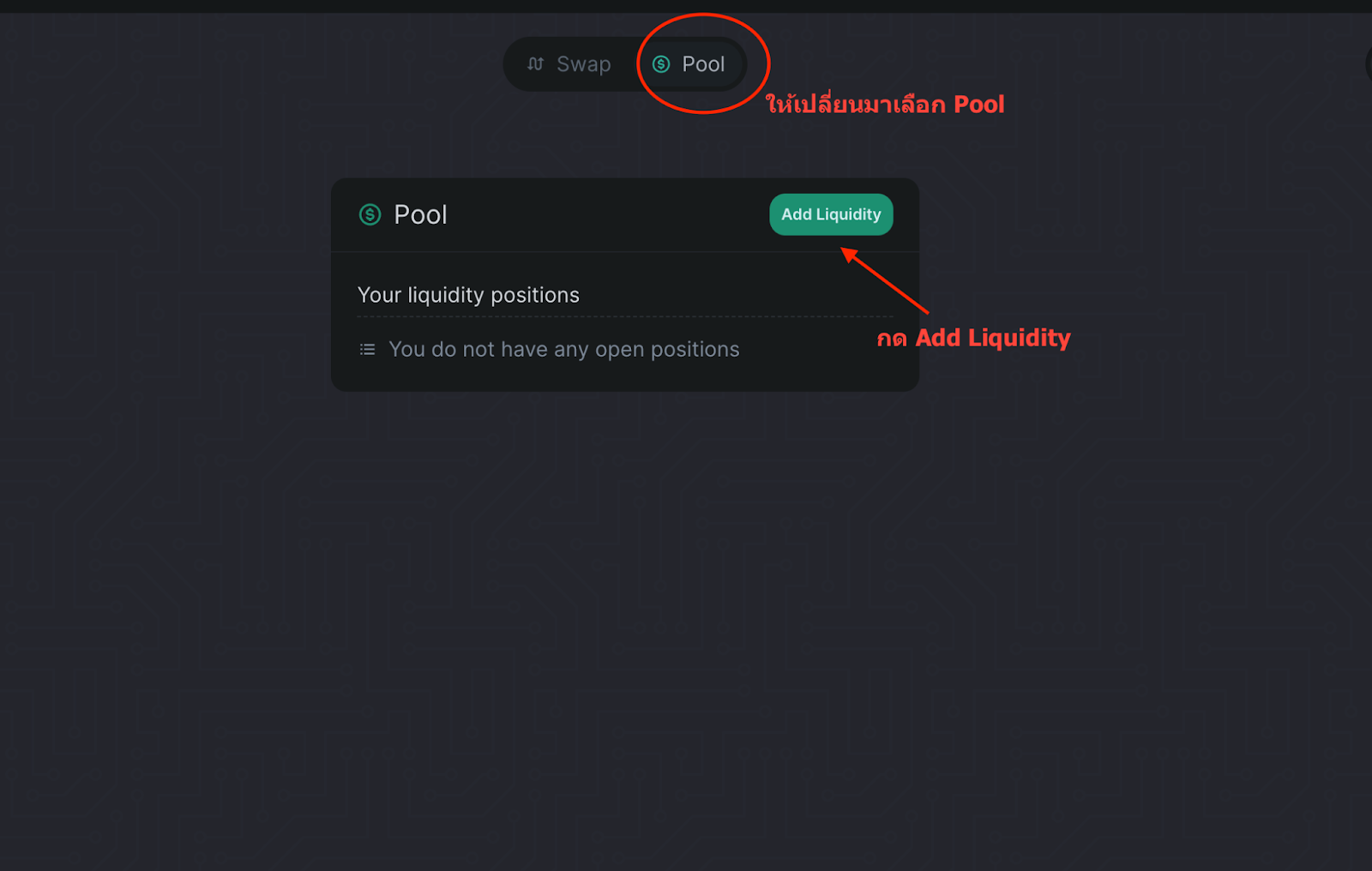This screenshot has height=871, width=1372.
Task: Click the dashed divider under liquidity positions heading
Action: (x=624, y=316)
